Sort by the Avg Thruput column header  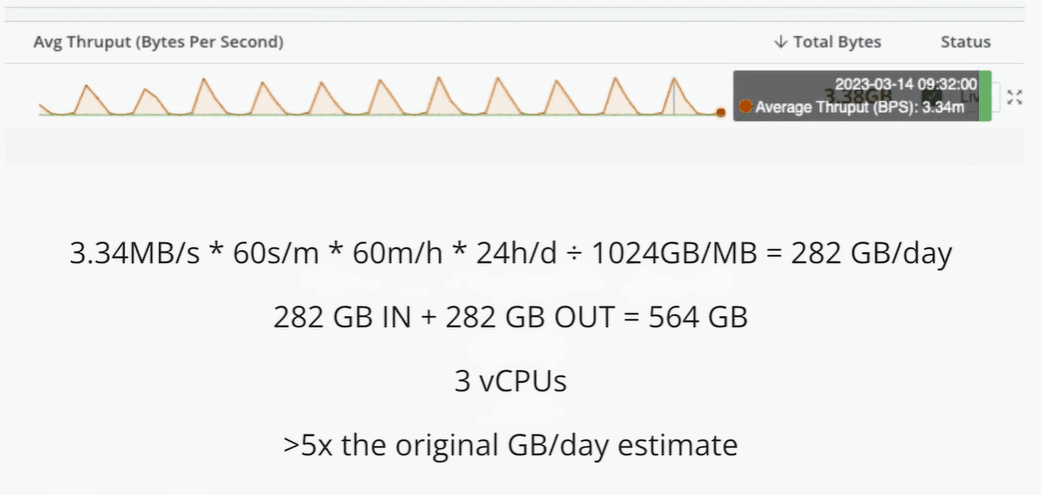[x=158, y=42]
